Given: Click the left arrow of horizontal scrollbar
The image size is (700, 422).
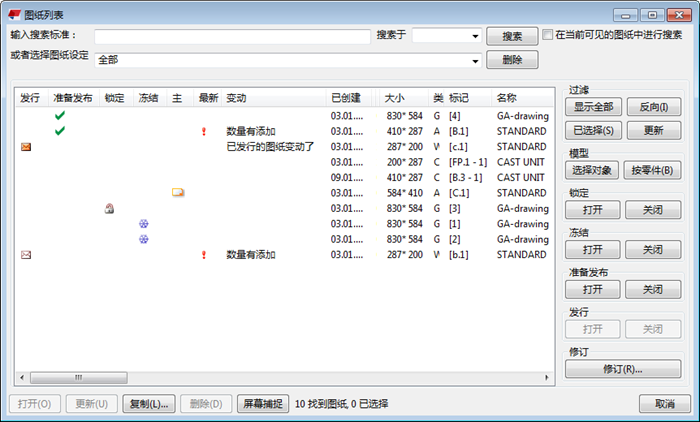Looking at the screenshot, I should click(x=22, y=378).
